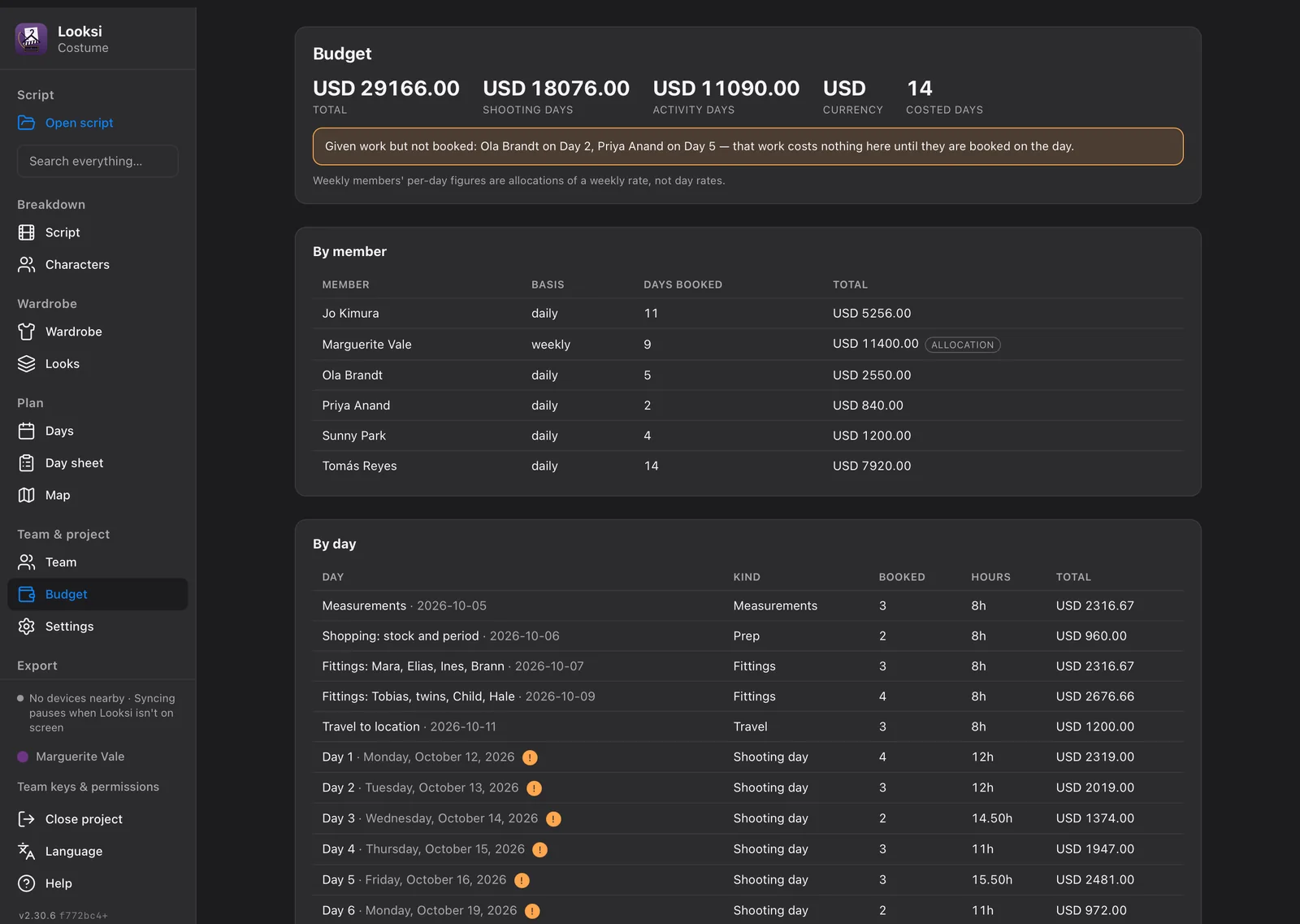Click the Help question mark icon
The image size is (1300, 924).
click(x=27, y=883)
